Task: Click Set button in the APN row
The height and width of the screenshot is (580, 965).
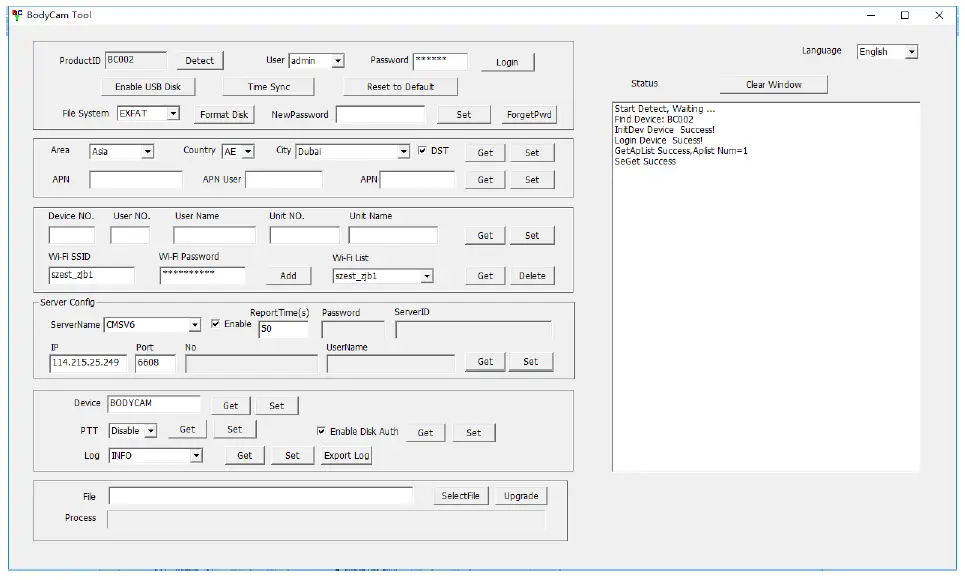Action: pos(532,180)
